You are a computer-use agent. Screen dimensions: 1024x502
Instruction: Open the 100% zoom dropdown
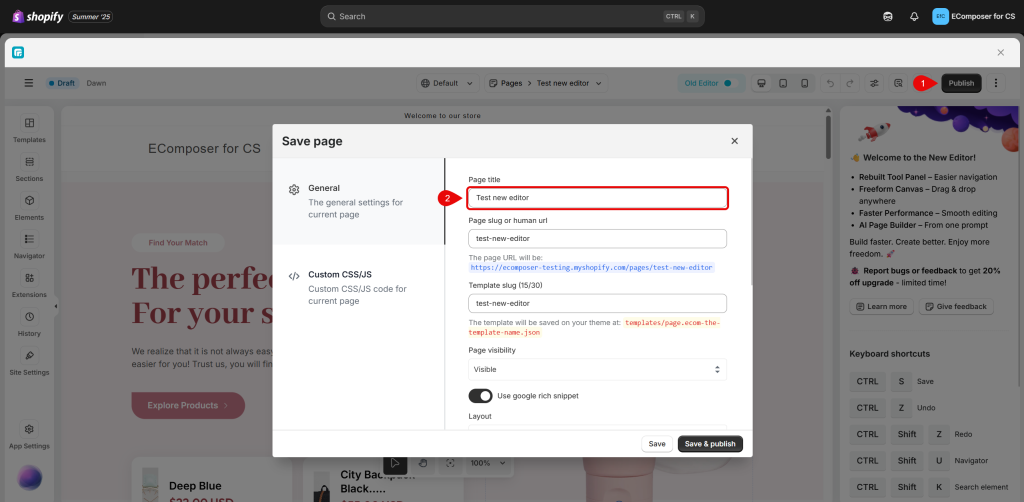[x=488, y=463]
